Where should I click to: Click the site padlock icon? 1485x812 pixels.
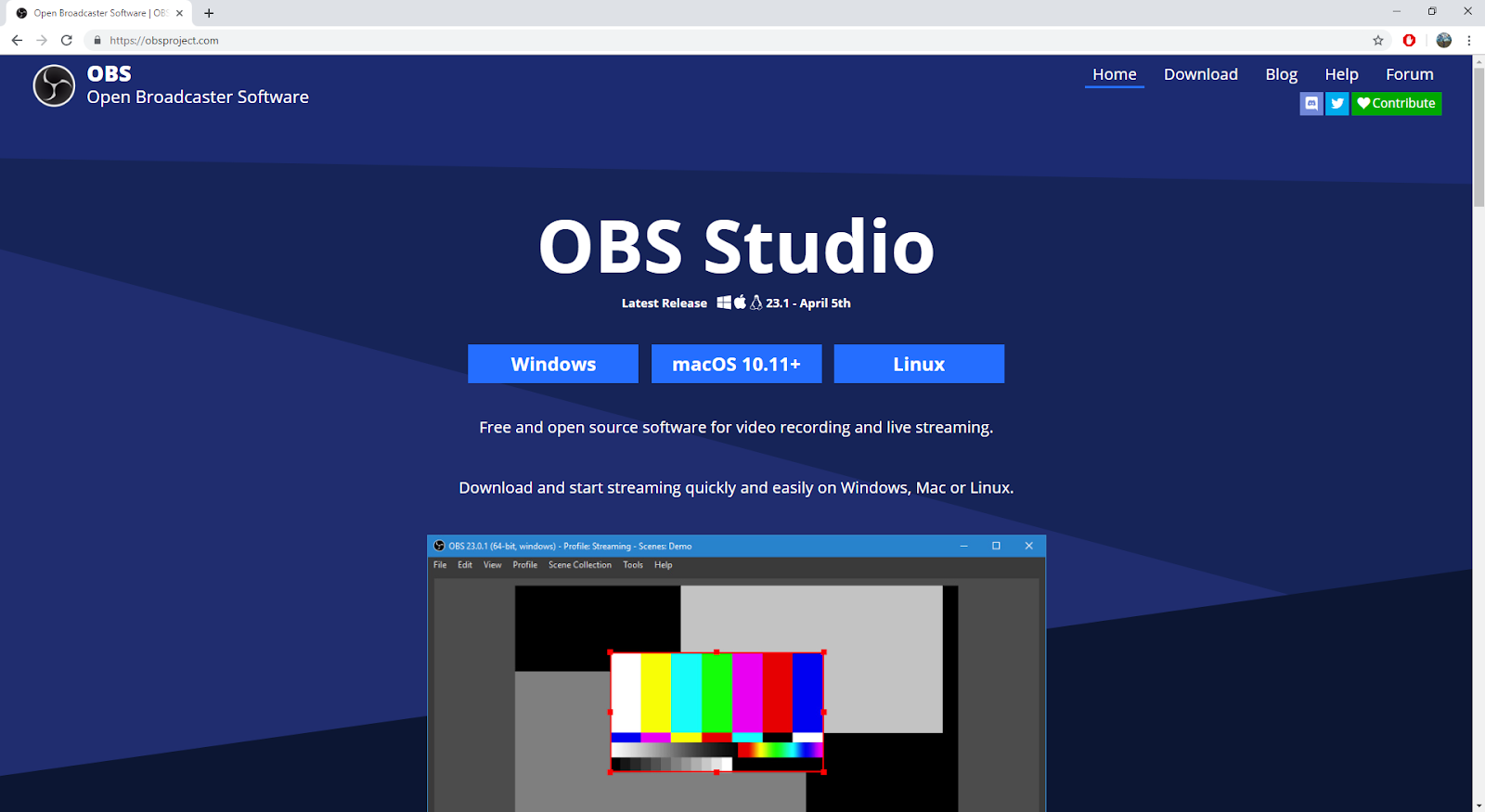(x=97, y=40)
